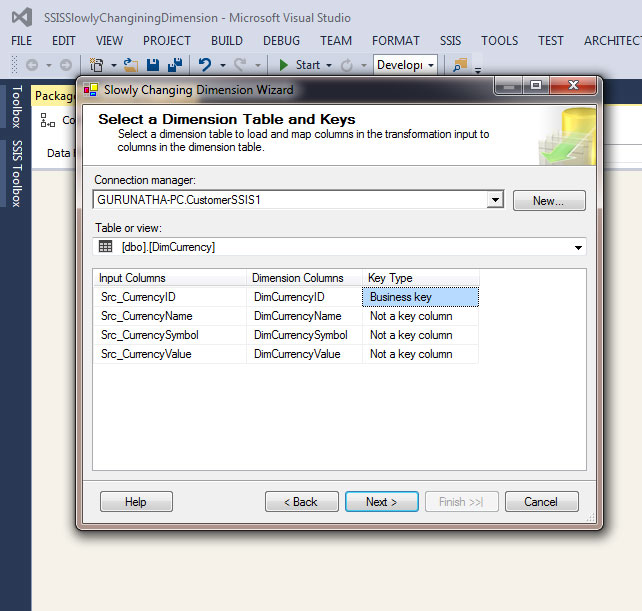The image size is (642, 611).
Task: Open the vertical SSIS Toolbox tab
Action: (16, 173)
